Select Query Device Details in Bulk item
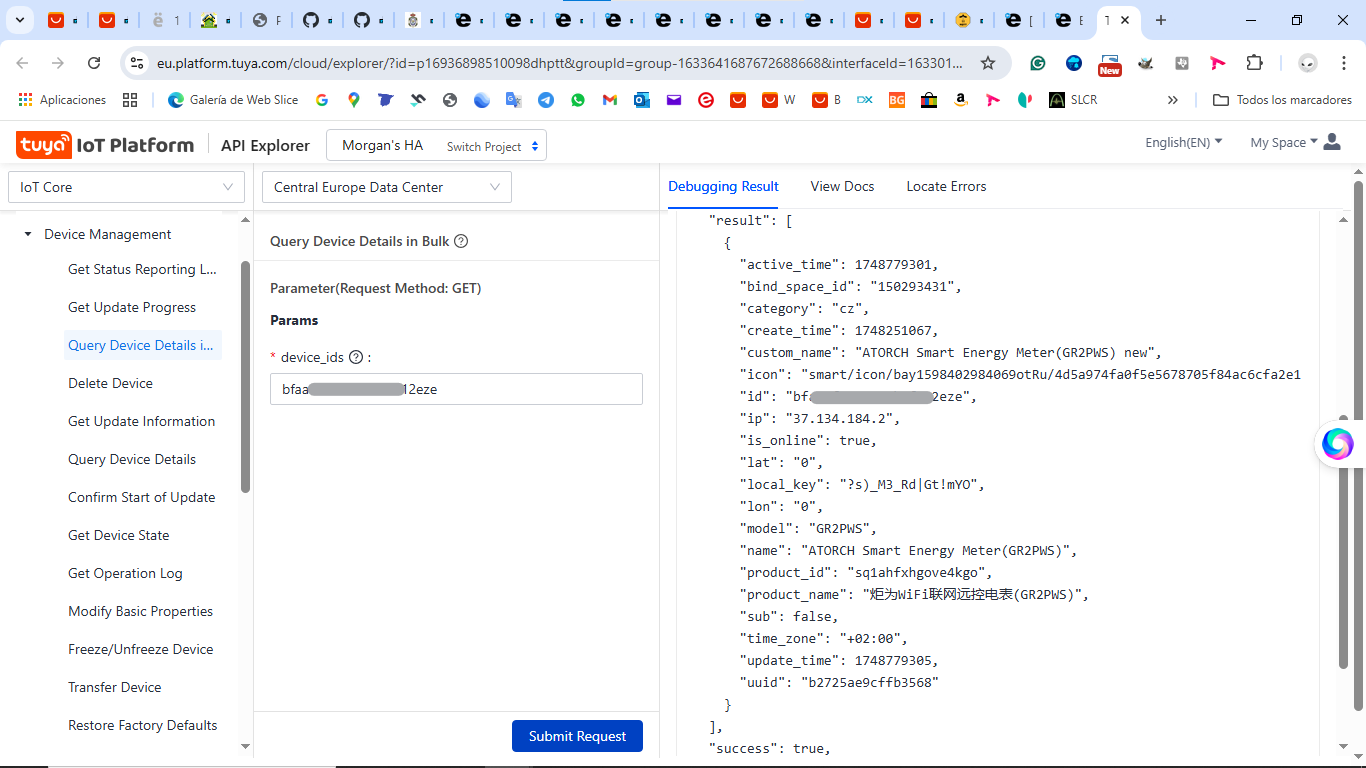 point(141,345)
